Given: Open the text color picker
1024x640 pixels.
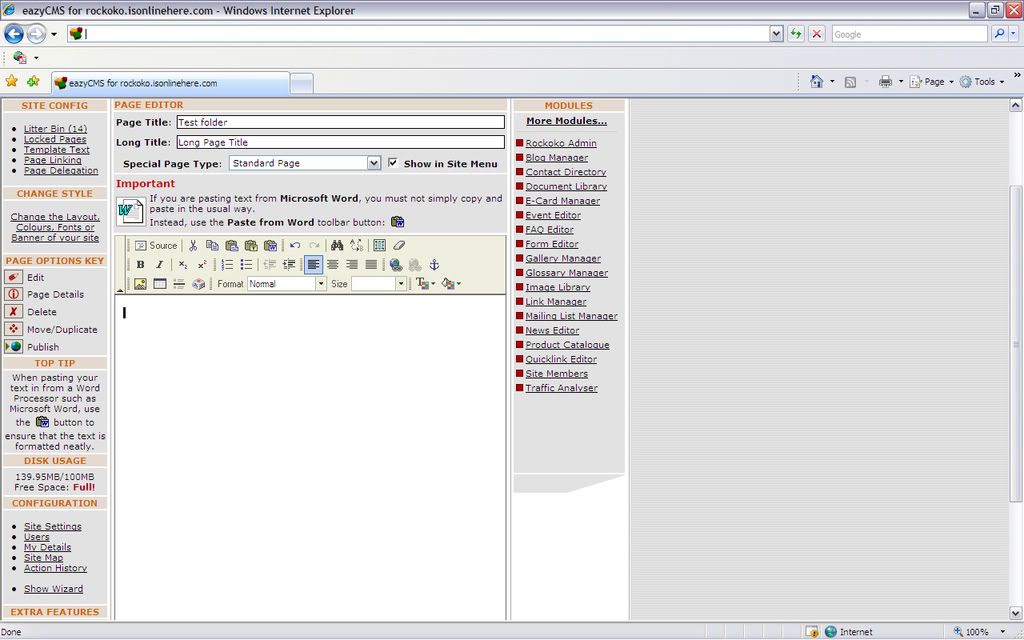Looking at the screenshot, I should point(424,284).
